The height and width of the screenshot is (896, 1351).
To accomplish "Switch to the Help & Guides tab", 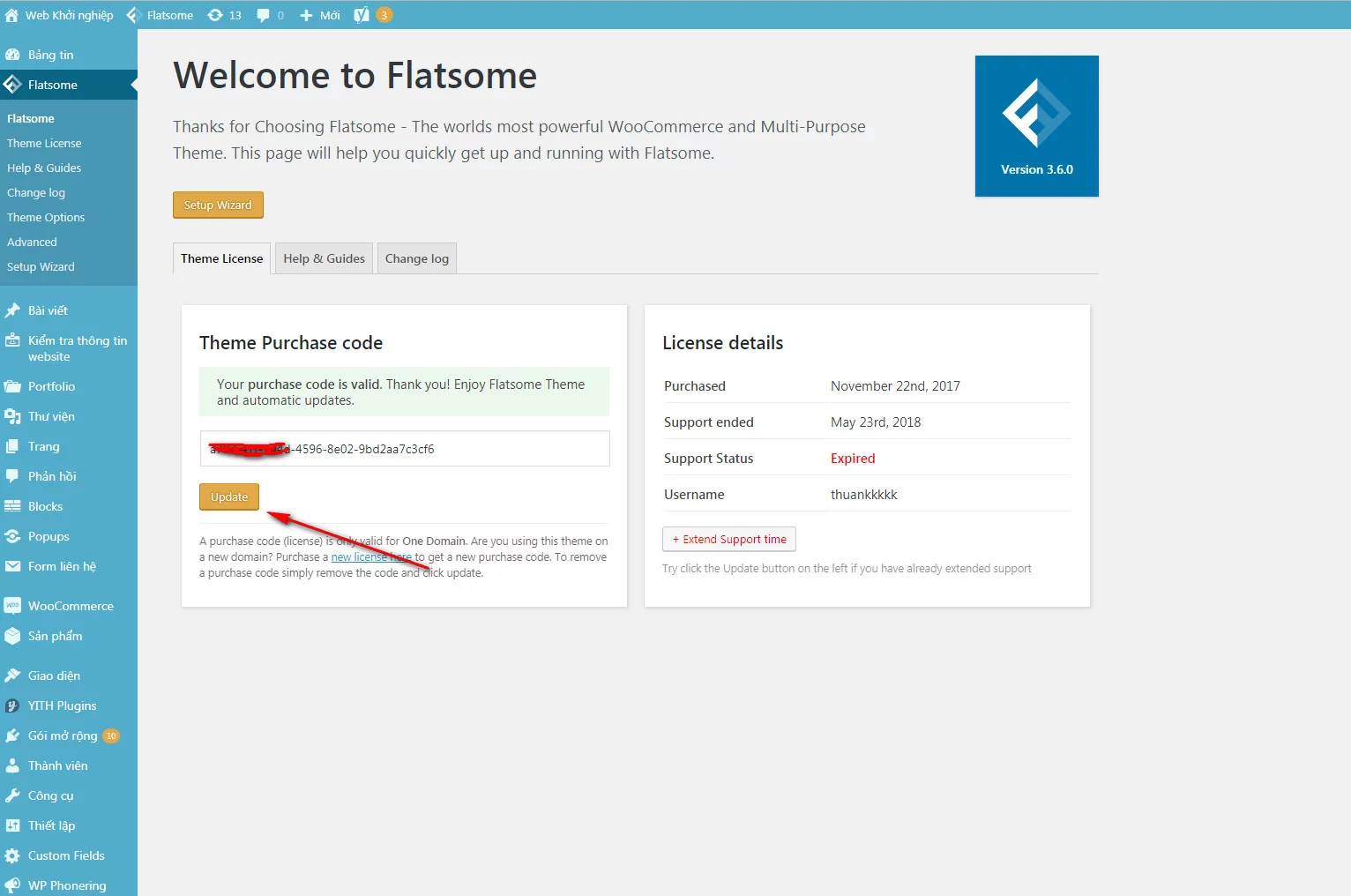I will click(324, 258).
